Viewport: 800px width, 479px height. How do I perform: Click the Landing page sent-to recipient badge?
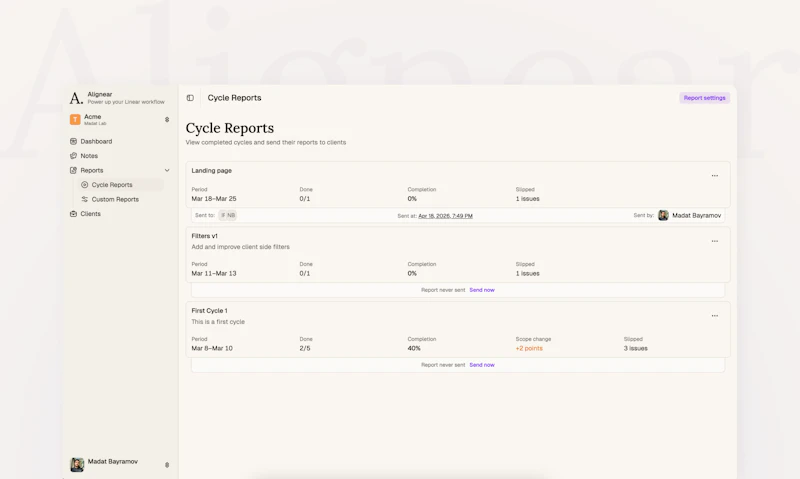click(x=228, y=215)
